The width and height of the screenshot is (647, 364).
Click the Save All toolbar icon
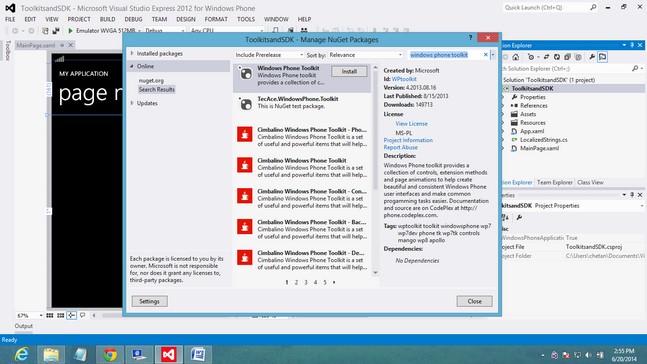click(56, 31)
